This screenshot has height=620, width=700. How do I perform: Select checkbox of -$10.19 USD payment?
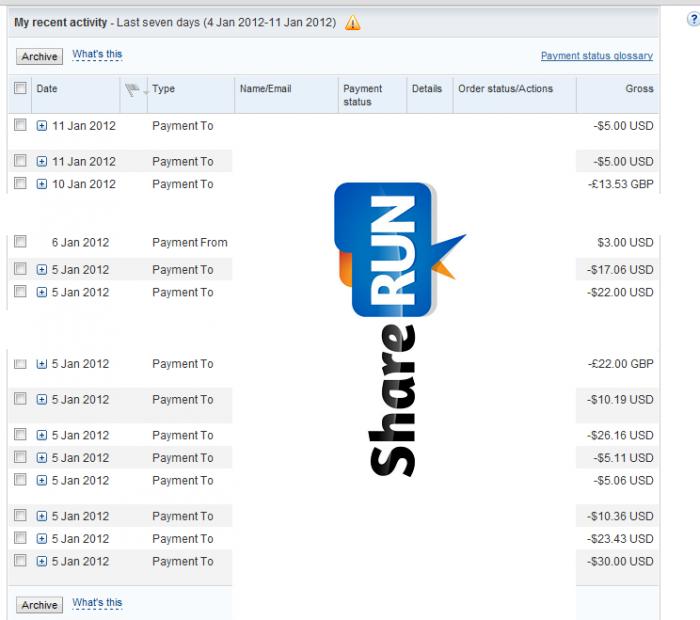tap(20, 399)
